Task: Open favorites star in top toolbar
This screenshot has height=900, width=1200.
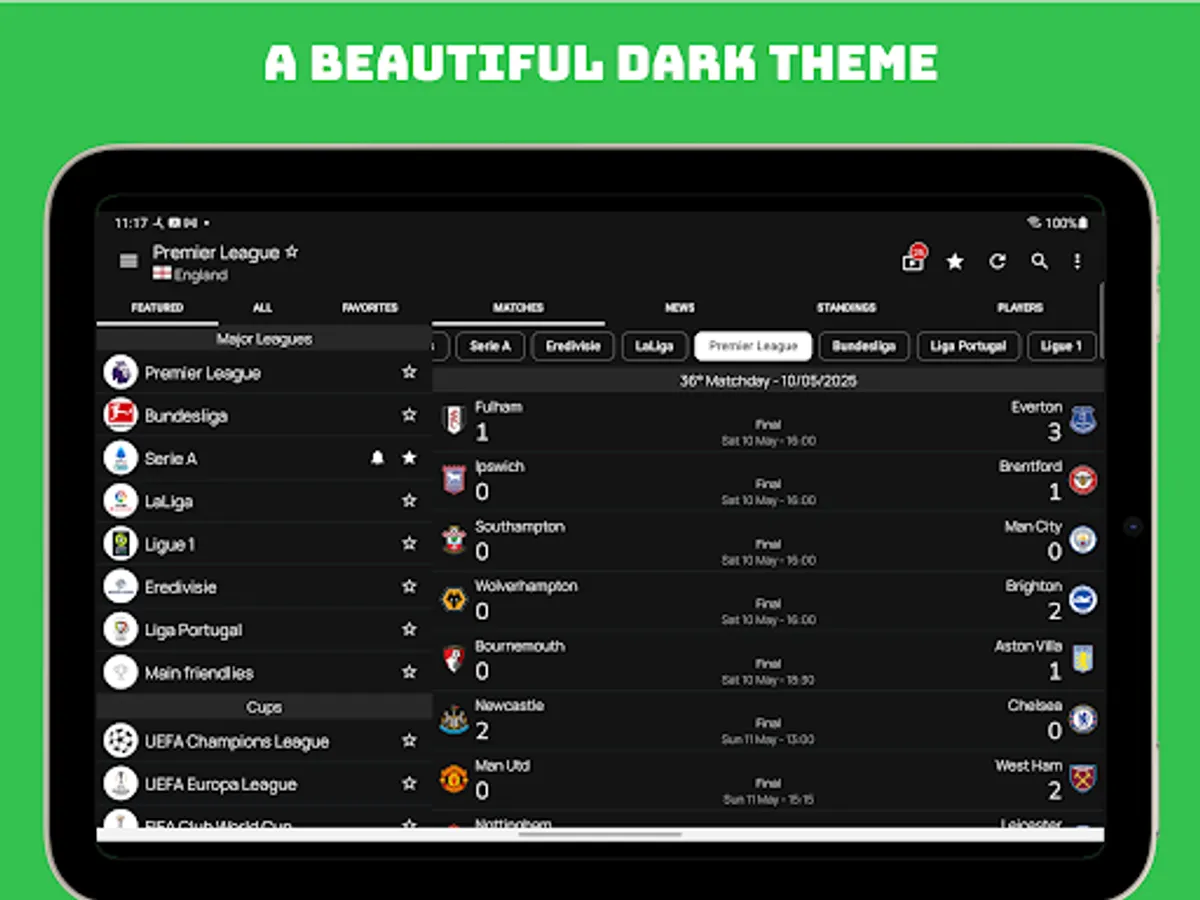Action: [x=955, y=261]
